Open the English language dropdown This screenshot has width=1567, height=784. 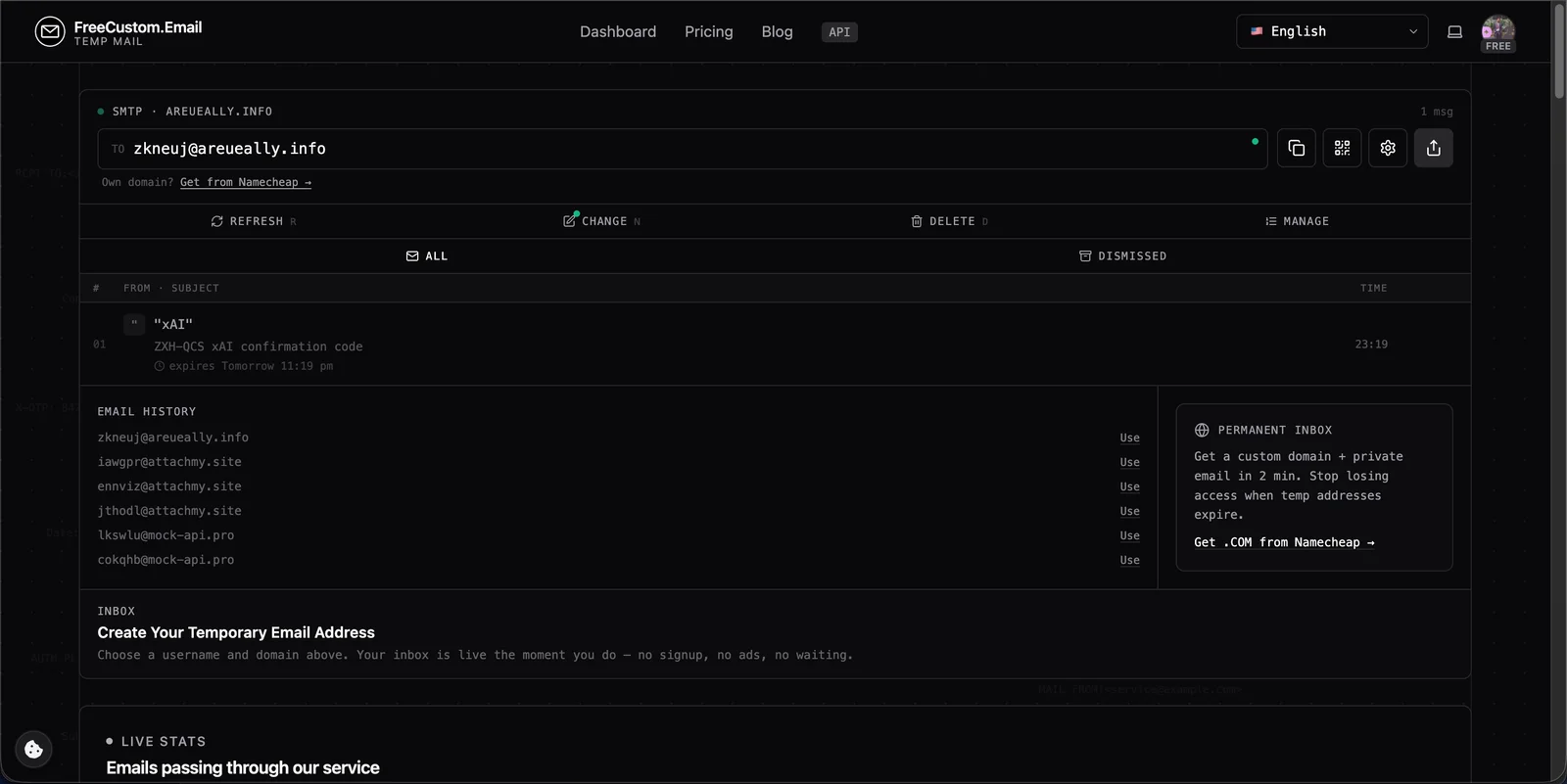click(x=1332, y=31)
